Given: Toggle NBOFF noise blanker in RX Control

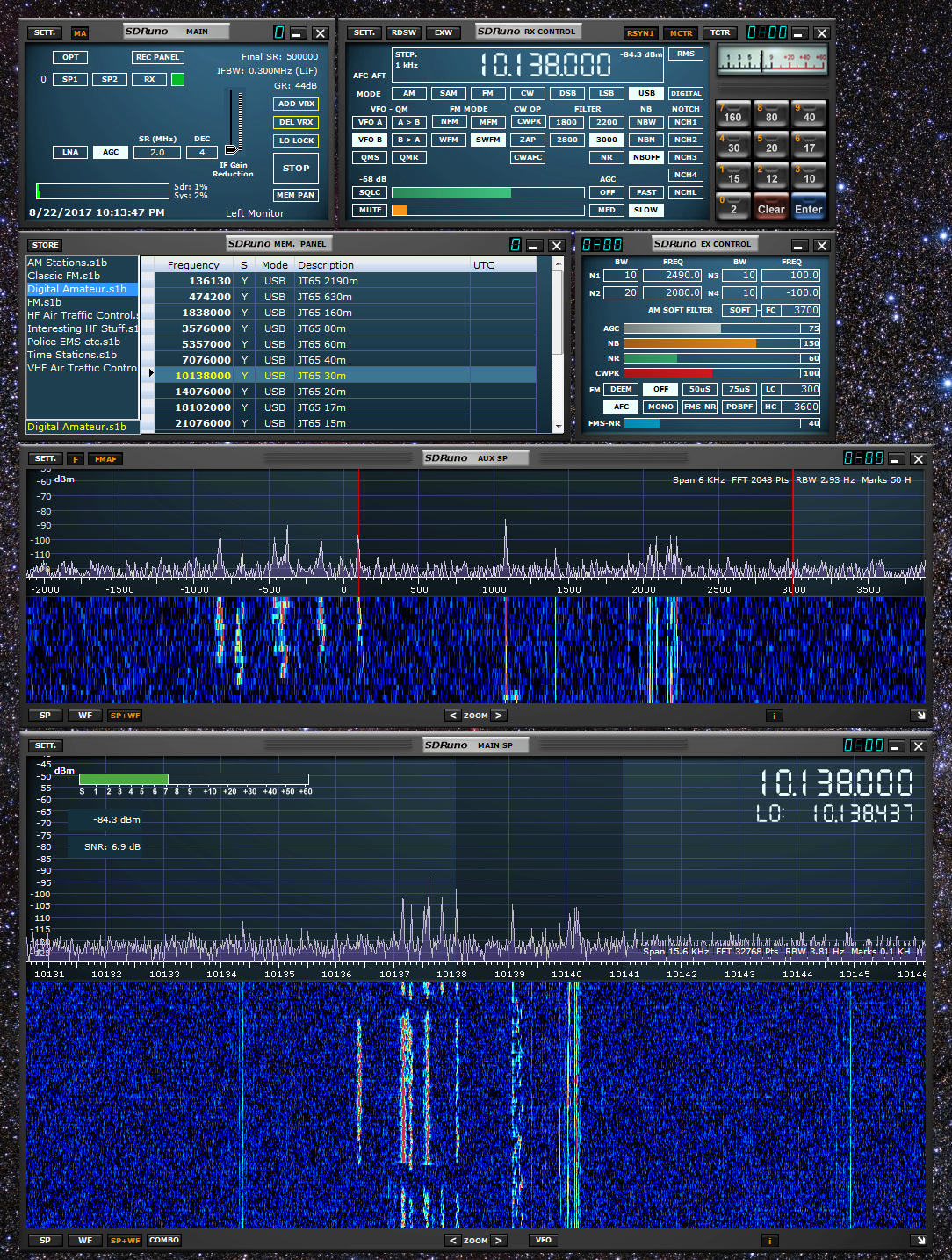Looking at the screenshot, I should (x=646, y=158).
